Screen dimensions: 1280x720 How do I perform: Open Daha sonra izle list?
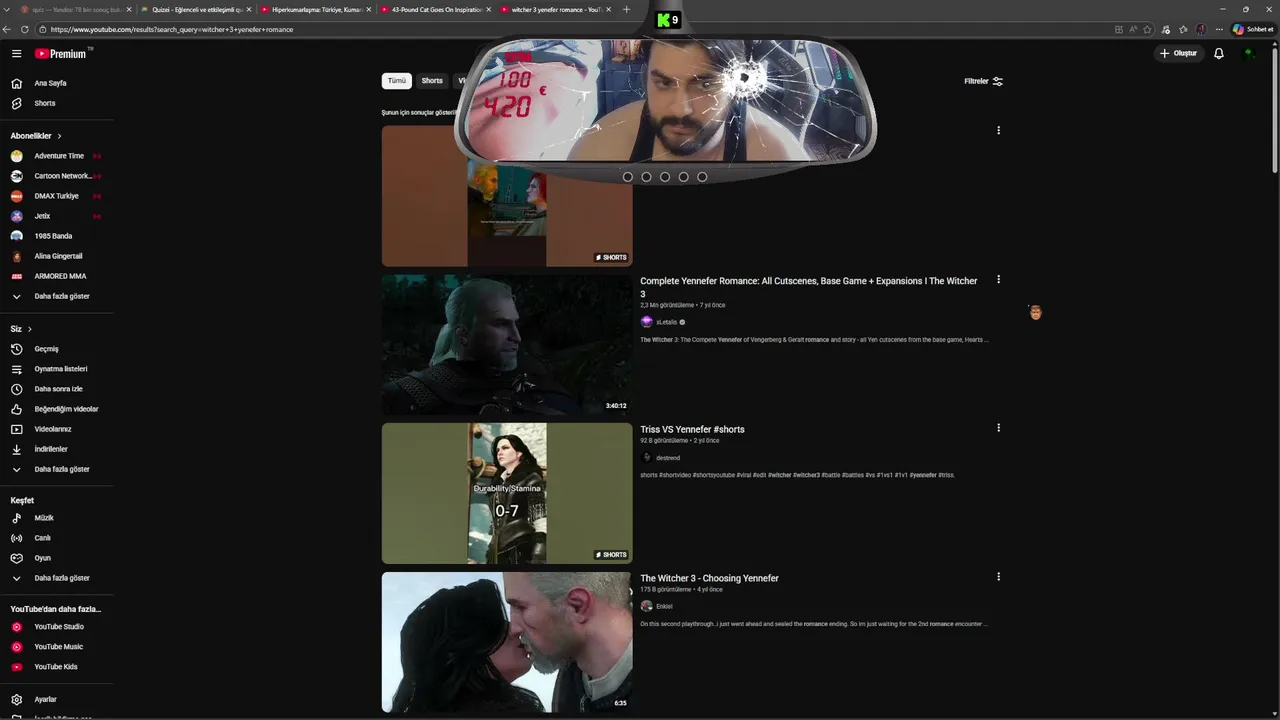tap(58, 389)
